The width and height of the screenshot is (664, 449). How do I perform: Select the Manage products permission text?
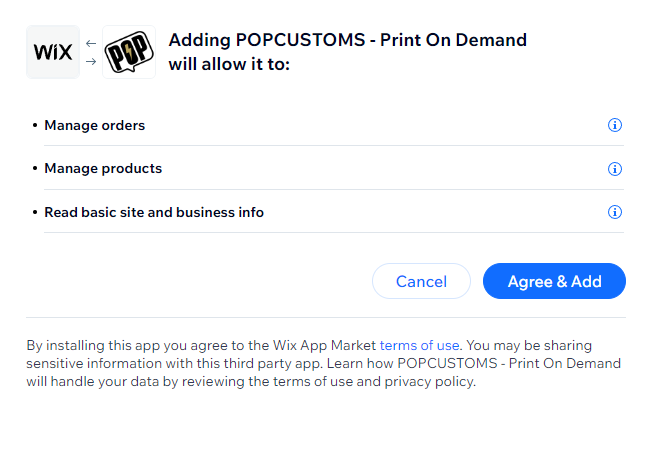[x=103, y=169]
